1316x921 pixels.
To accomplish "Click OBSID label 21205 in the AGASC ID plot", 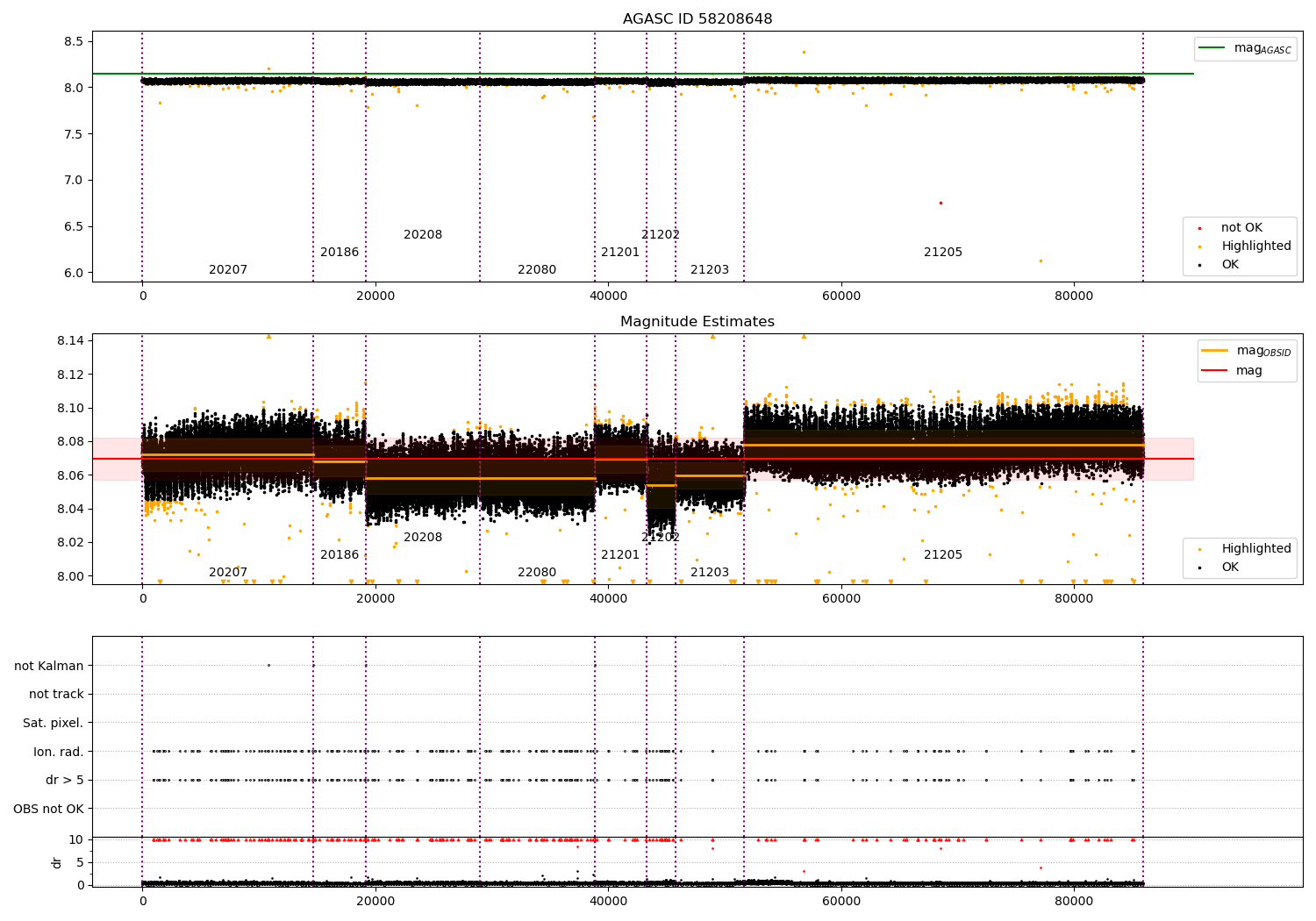I will coord(943,253).
